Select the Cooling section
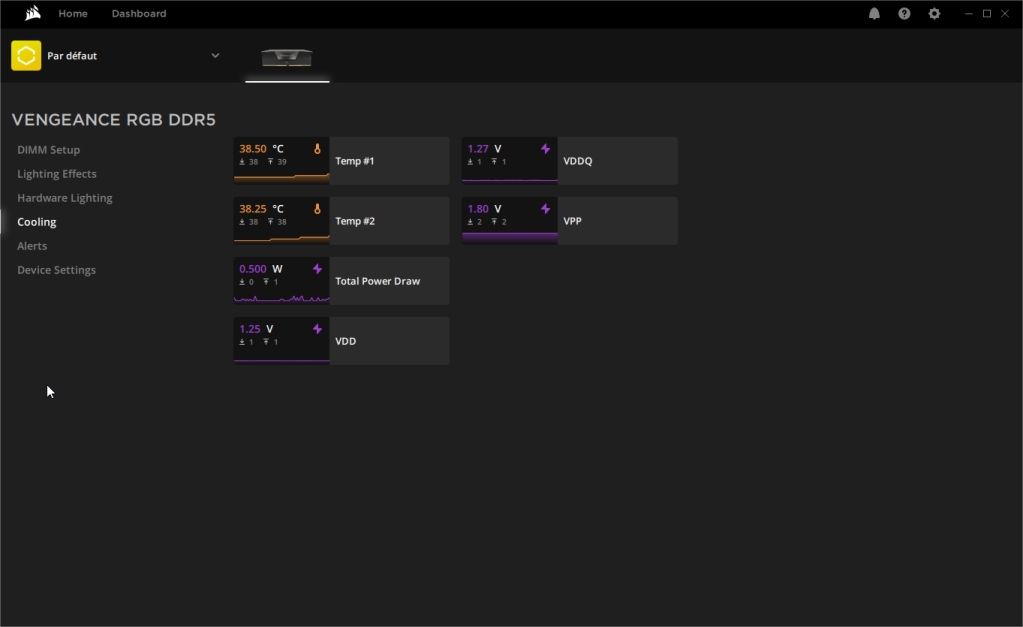 tap(37, 222)
